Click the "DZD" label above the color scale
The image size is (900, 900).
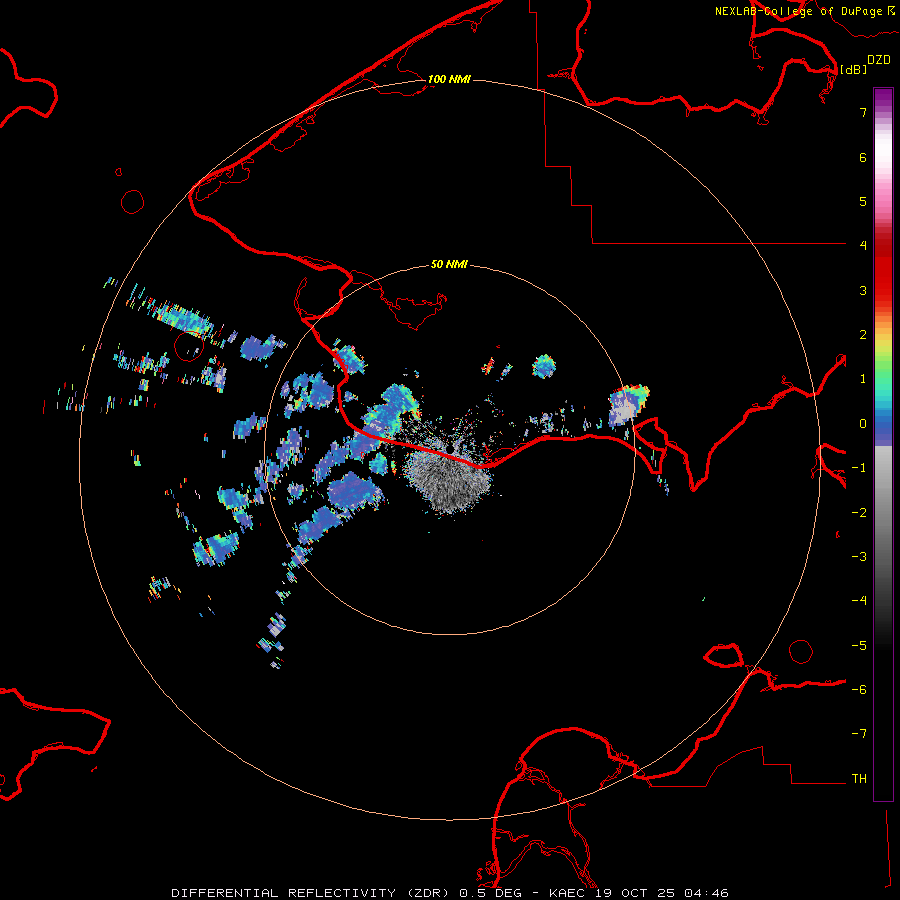click(x=879, y=60)
